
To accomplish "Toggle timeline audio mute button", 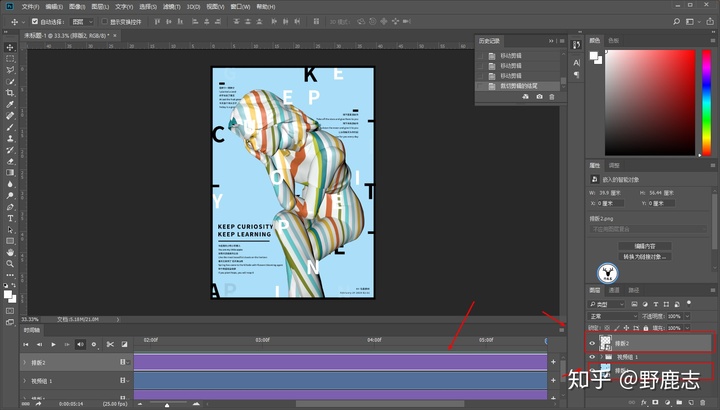I will click(x=80, y=344).
